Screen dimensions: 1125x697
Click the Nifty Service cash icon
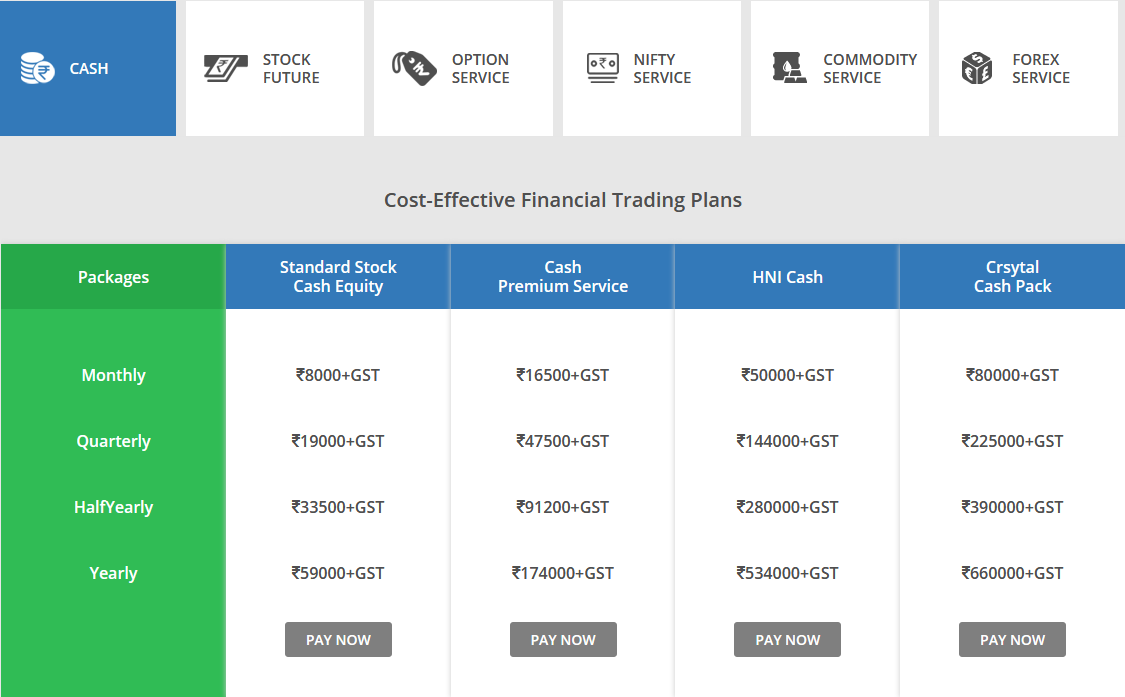click(602, 69)
